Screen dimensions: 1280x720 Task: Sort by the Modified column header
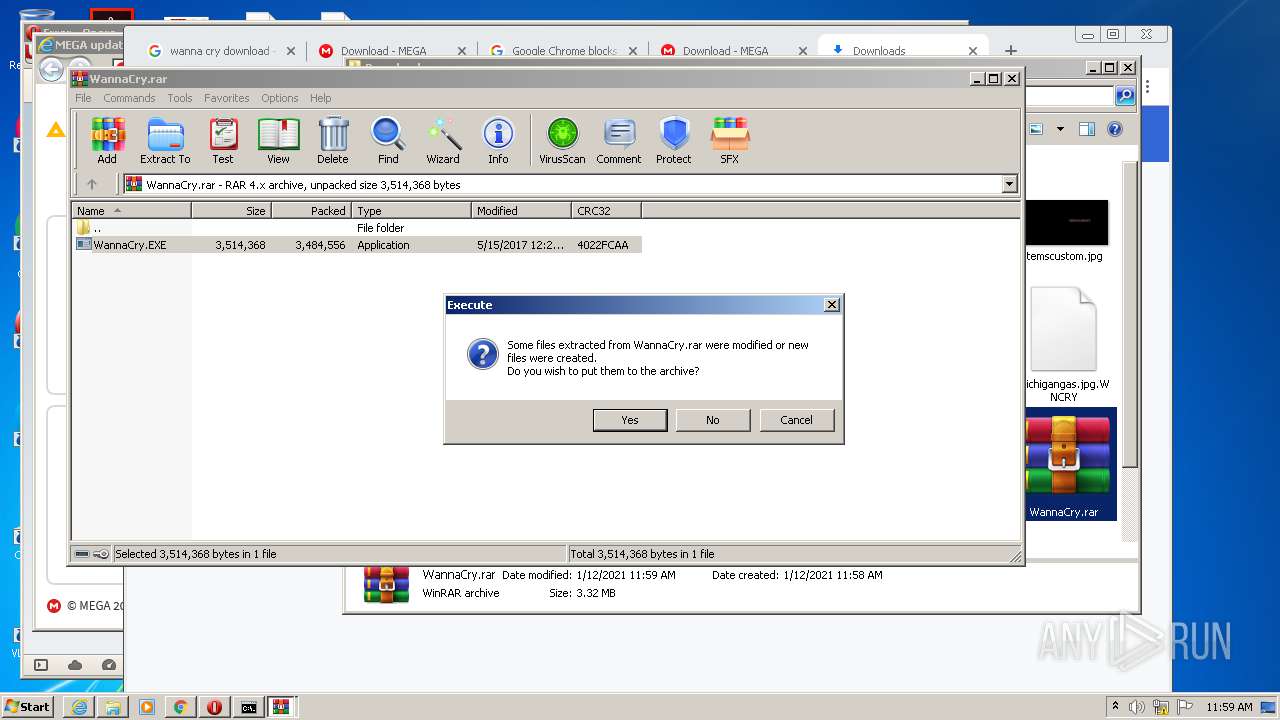[521, 211]
